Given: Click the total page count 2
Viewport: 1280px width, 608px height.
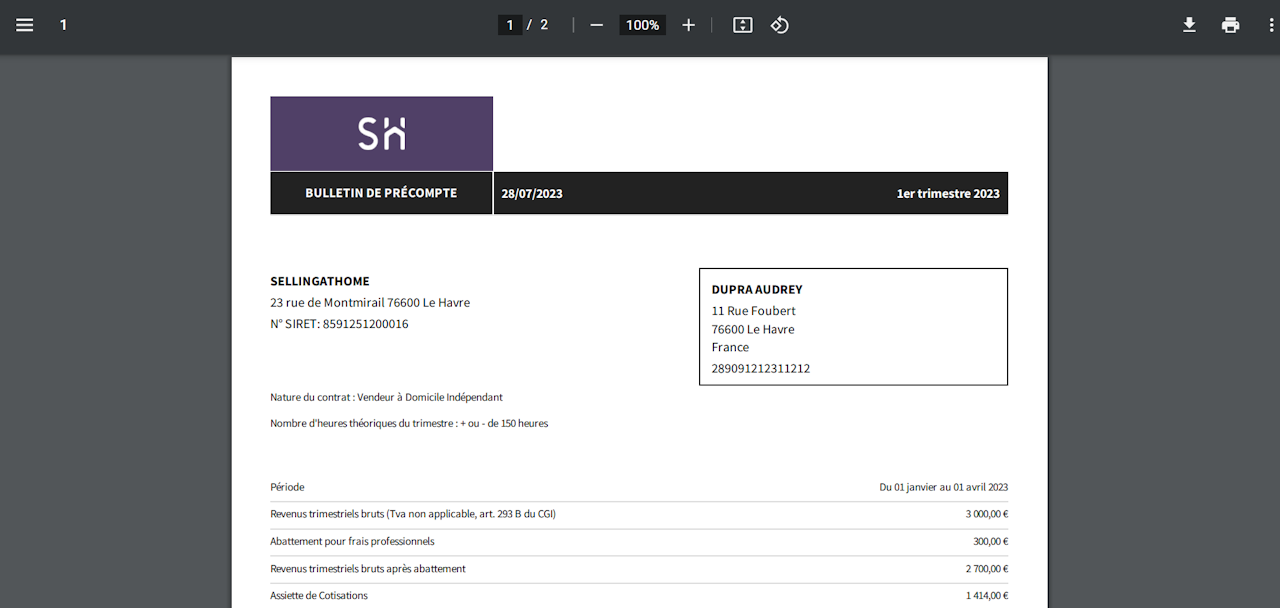Looking at the screenshot, I should click(544, 25).
